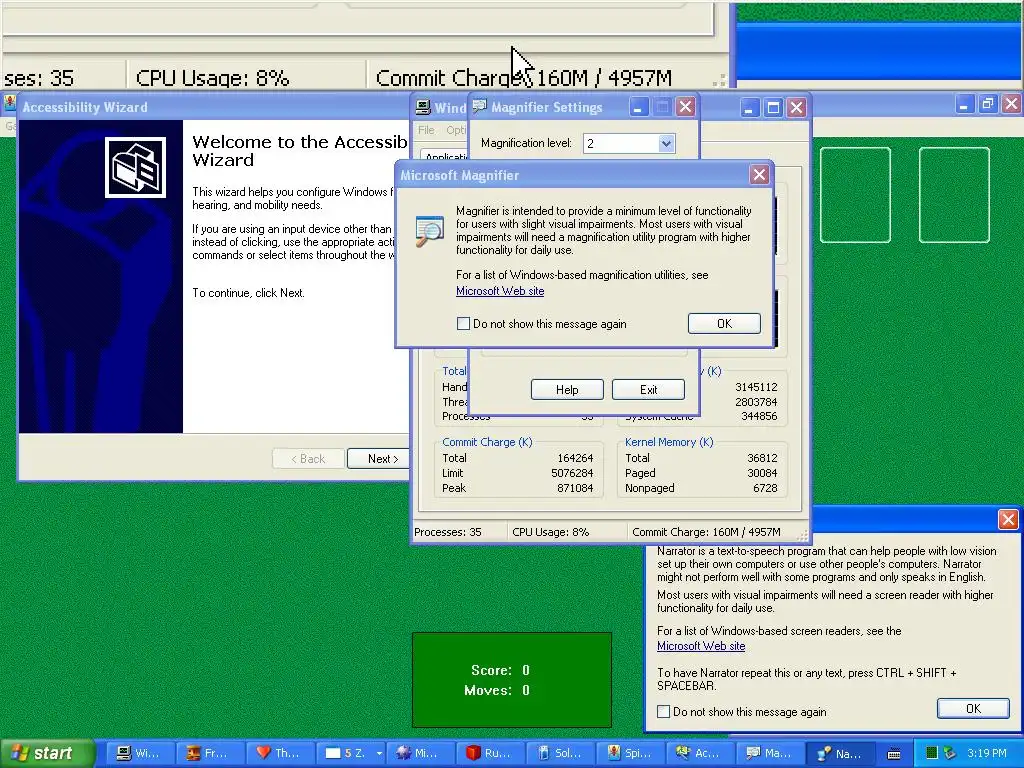Click Kernel Memory Paged value 30084
This screenshot has width=1024, height=768.
click(762, 473)
